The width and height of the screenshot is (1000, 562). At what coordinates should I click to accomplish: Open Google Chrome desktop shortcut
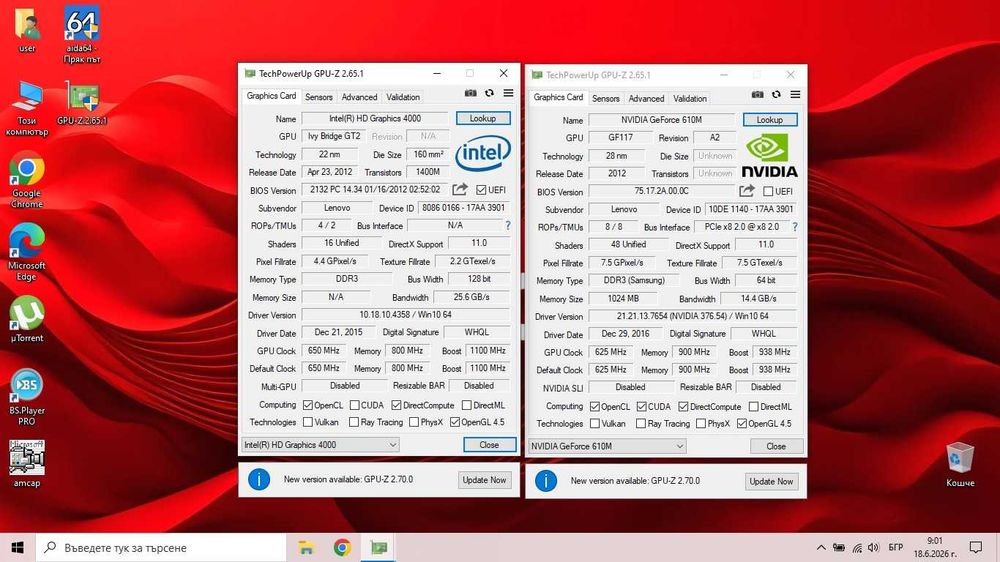click(x=27, y=180)
